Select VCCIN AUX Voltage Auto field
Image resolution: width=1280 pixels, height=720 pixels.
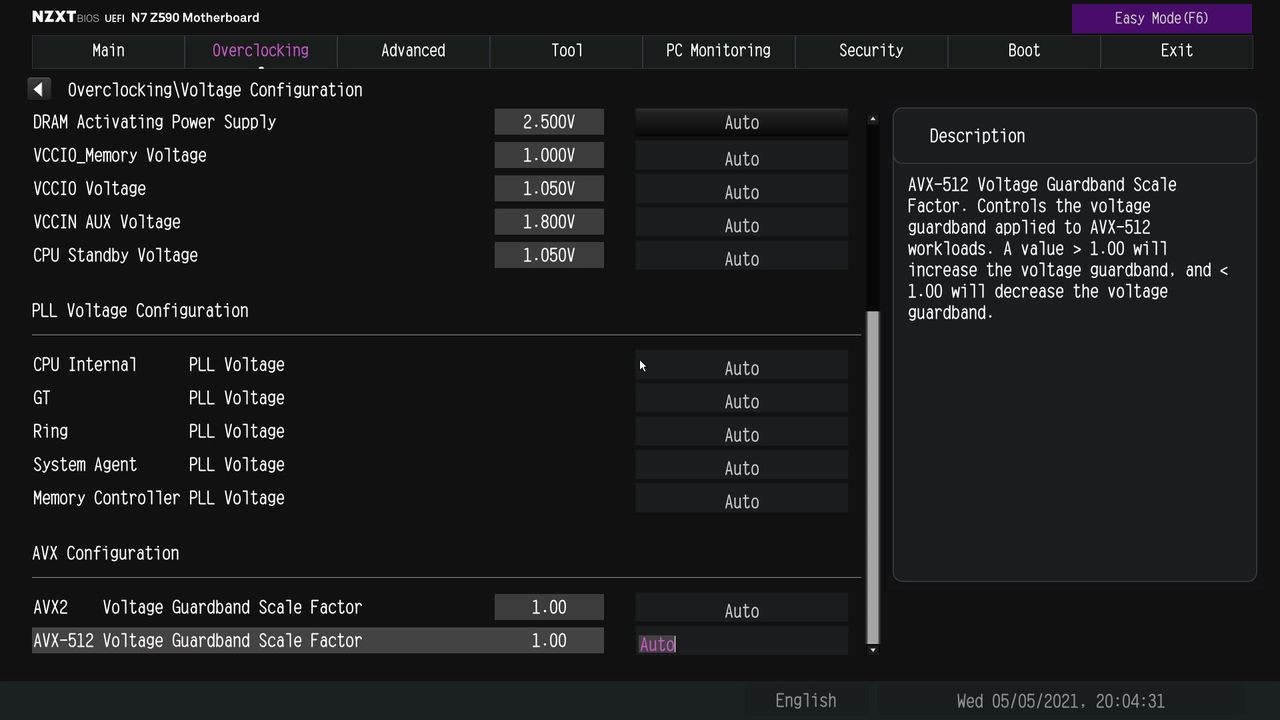click(x=742, y=224)
